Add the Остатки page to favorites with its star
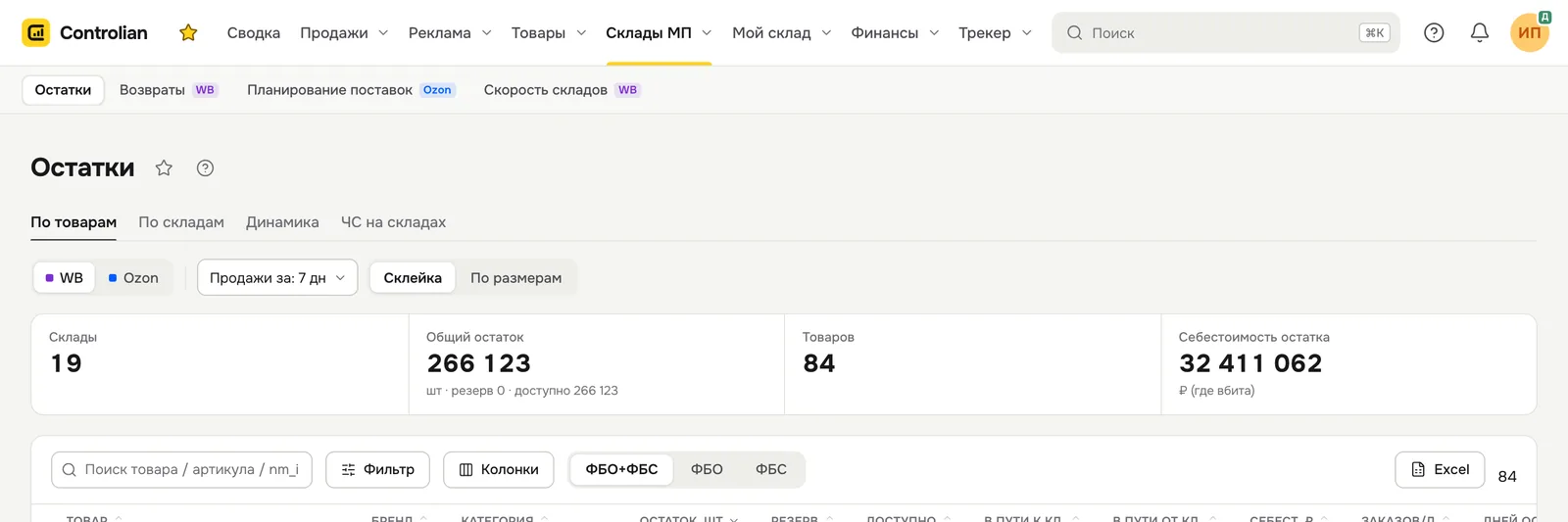This screenshot has height=522, width=1568. point(164,167)
